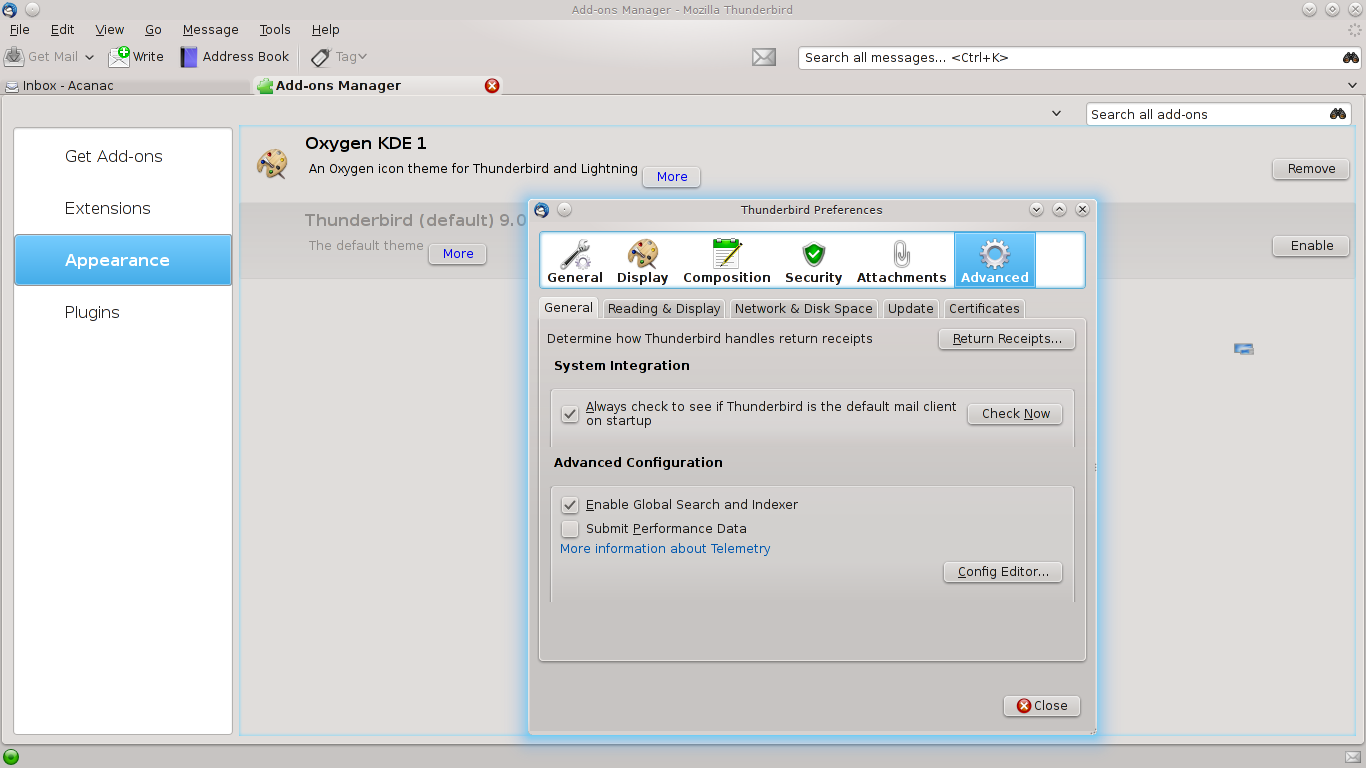Select Extensions in the sidebar

pyautogui.click(x=123, y=208)
